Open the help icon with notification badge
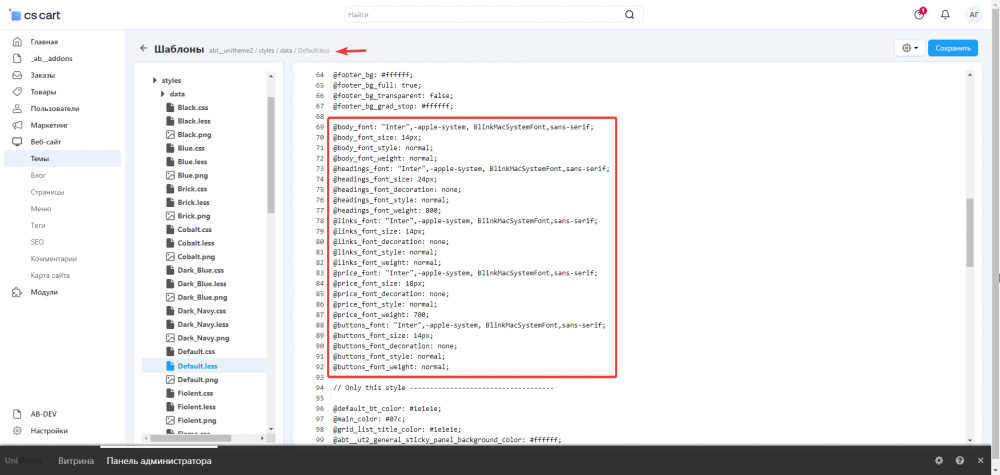The width and height of the screenshot is (1000, 475). 919,15
